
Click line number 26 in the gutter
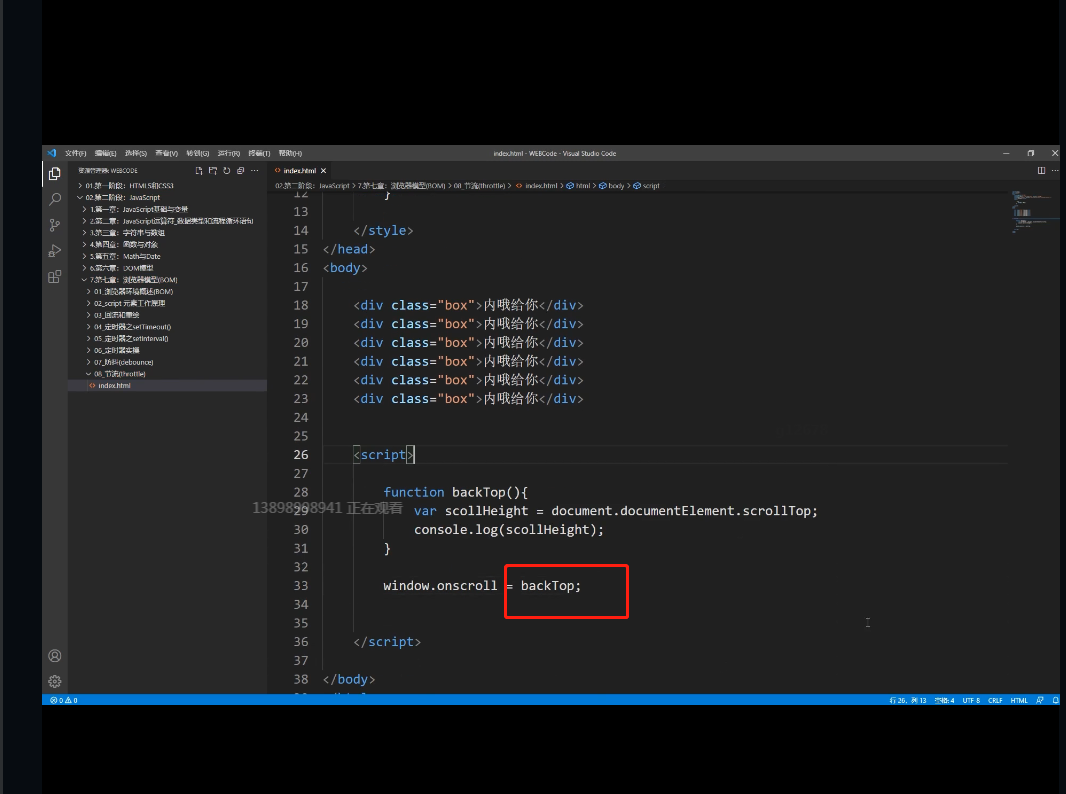(x=300, y=455)
